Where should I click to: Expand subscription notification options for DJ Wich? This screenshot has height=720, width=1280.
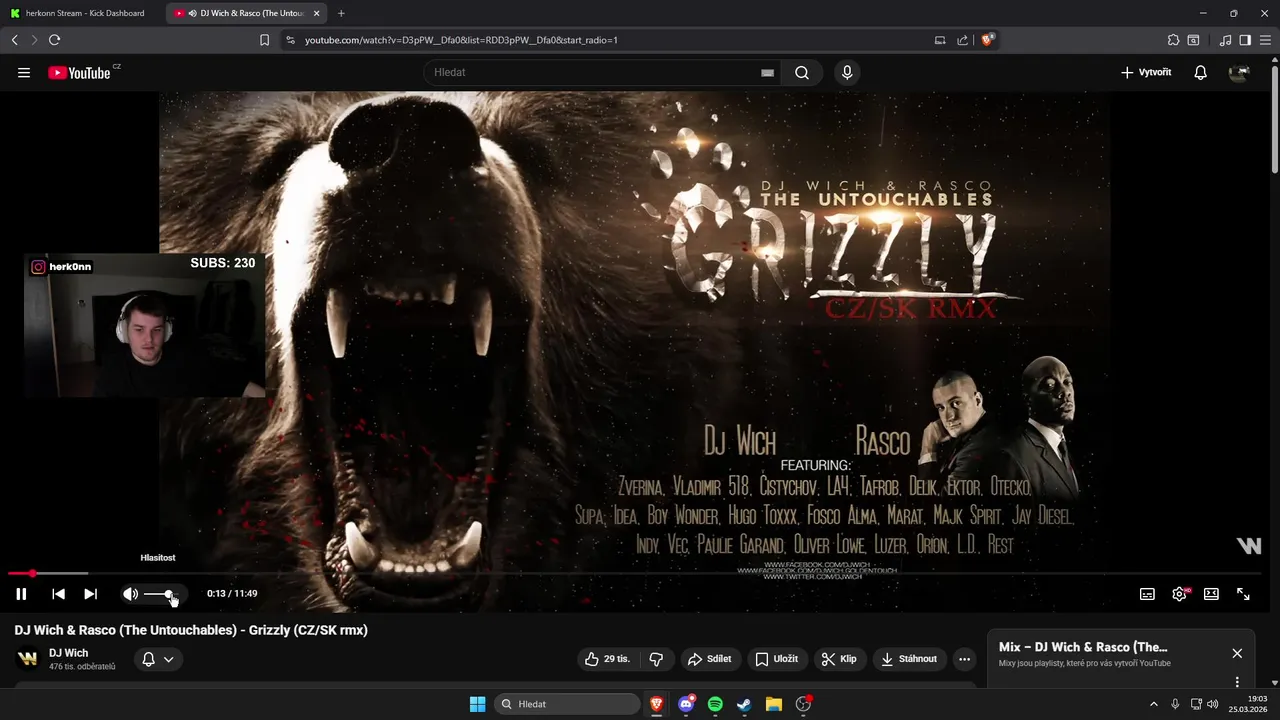158,659
